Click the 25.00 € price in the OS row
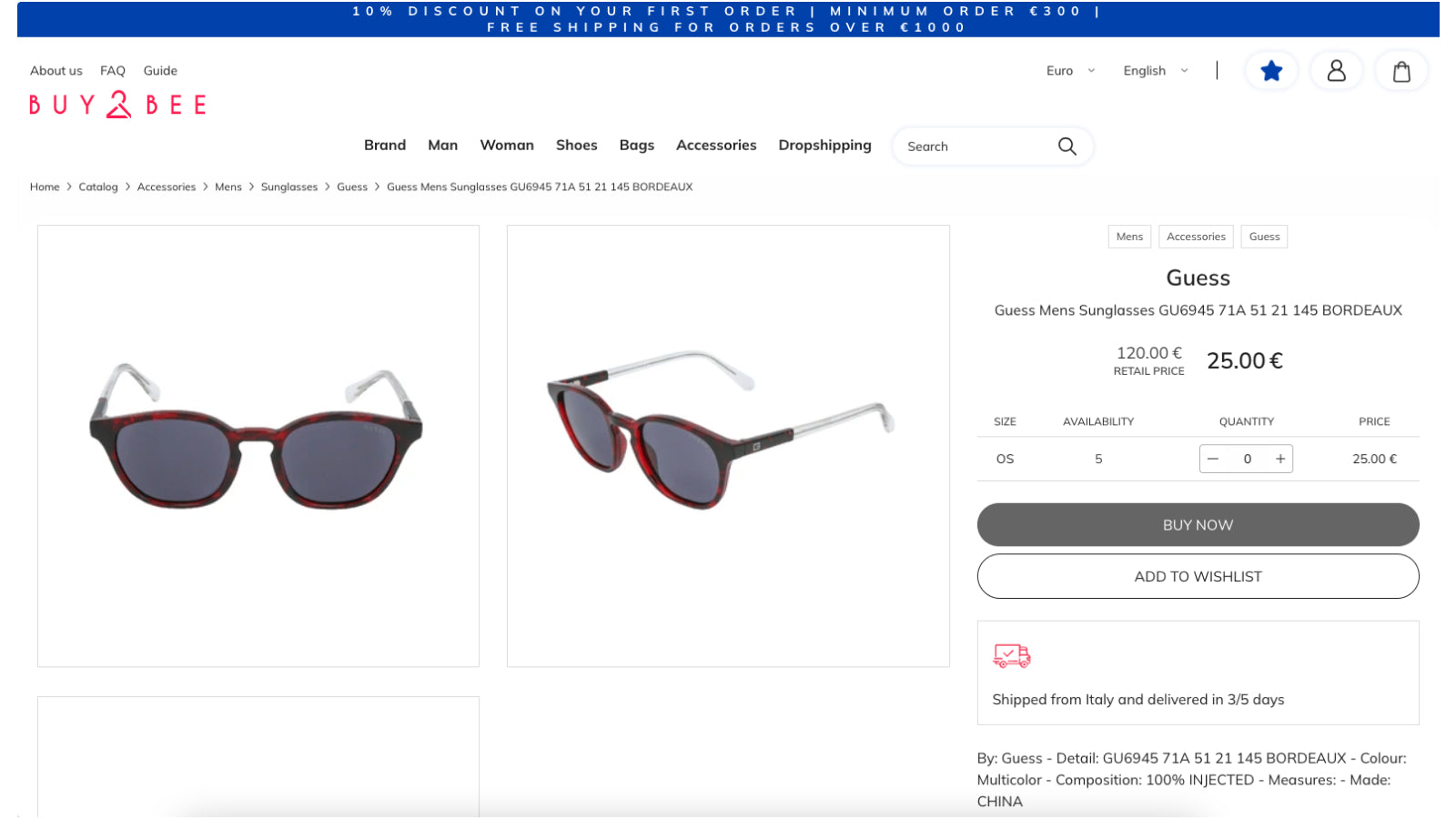 1374,460
